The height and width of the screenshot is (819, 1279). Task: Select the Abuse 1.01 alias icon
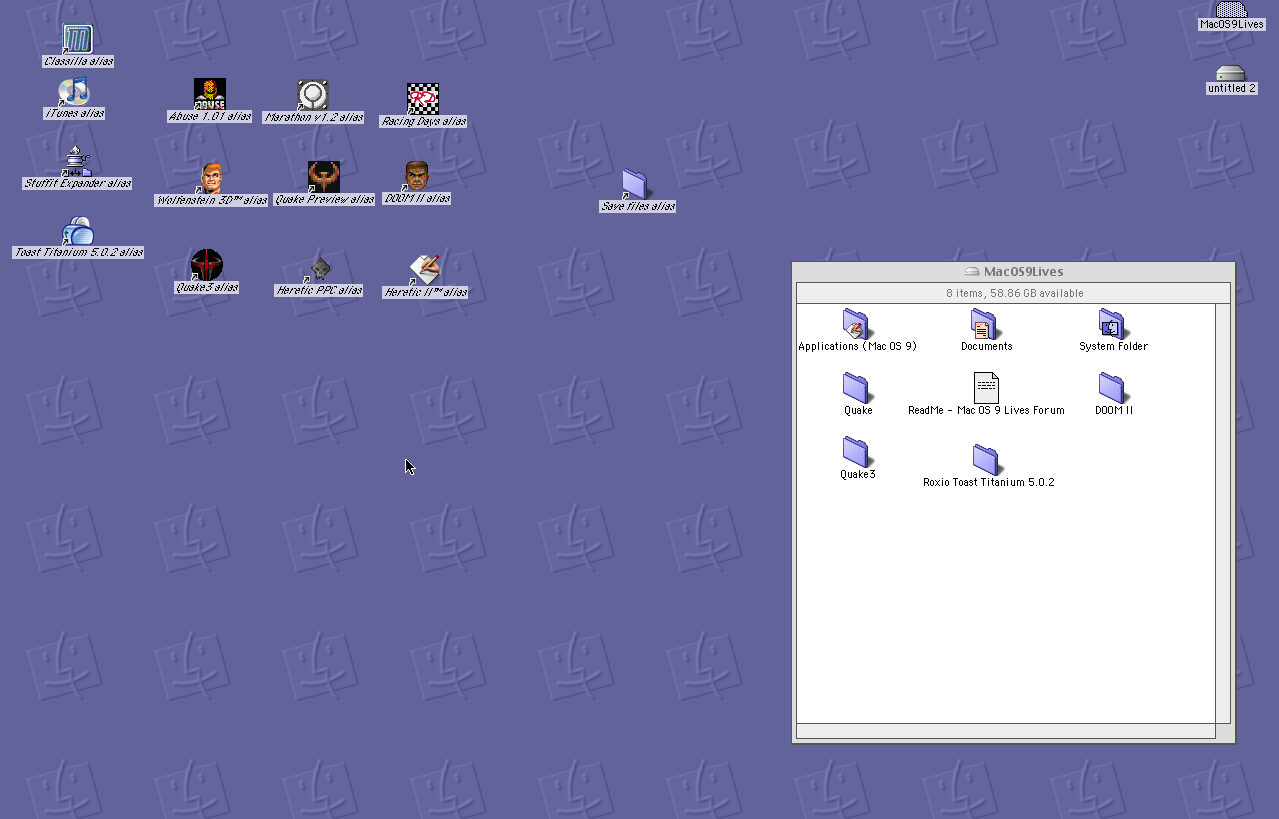coord(209,94)
